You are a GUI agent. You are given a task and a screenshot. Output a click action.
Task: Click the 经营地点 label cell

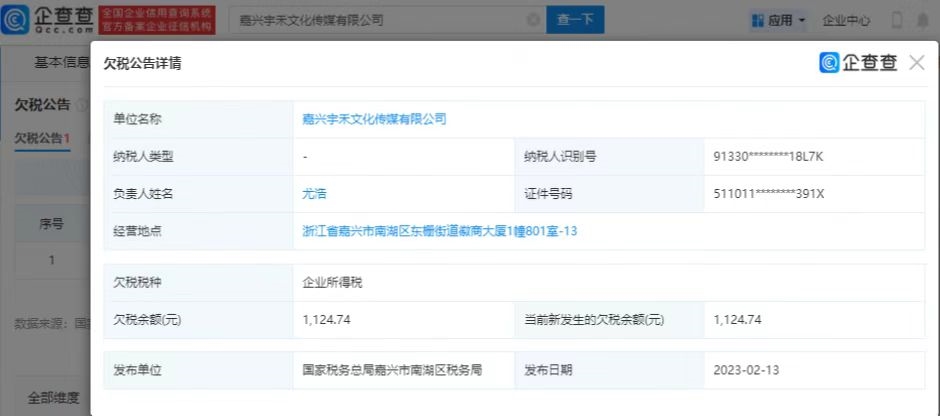click(x=198, y=231)
